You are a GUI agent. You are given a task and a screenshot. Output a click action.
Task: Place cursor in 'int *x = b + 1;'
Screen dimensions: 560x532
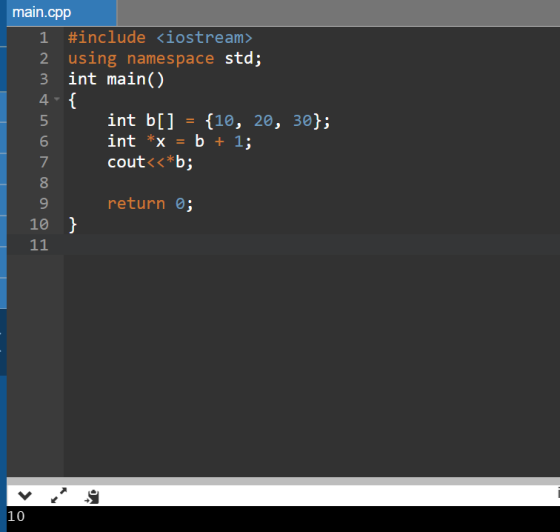tap(180, 141)
